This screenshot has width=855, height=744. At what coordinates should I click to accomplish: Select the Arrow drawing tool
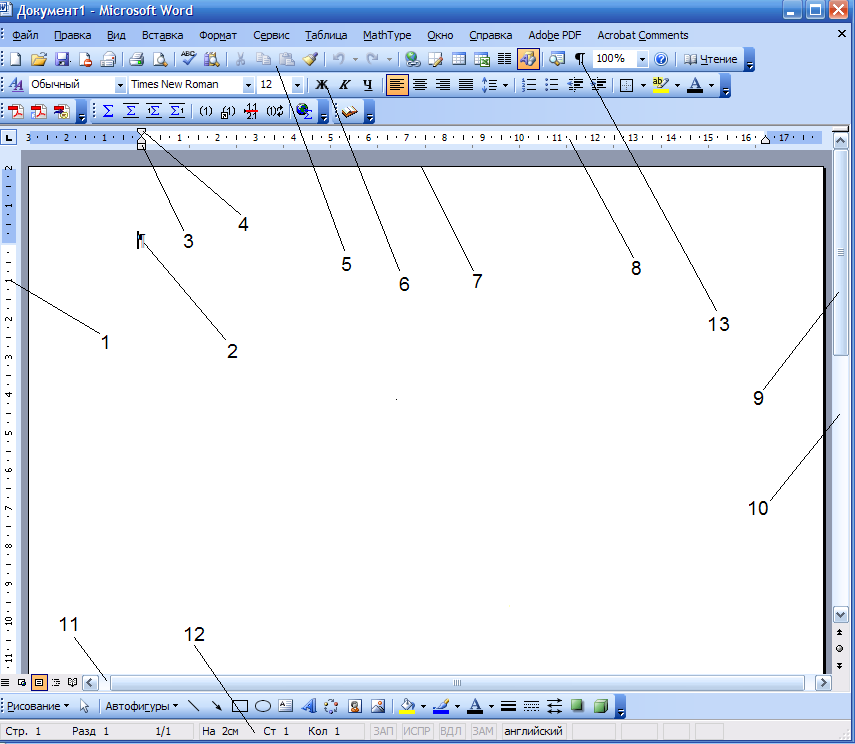(x=217, y=706)
